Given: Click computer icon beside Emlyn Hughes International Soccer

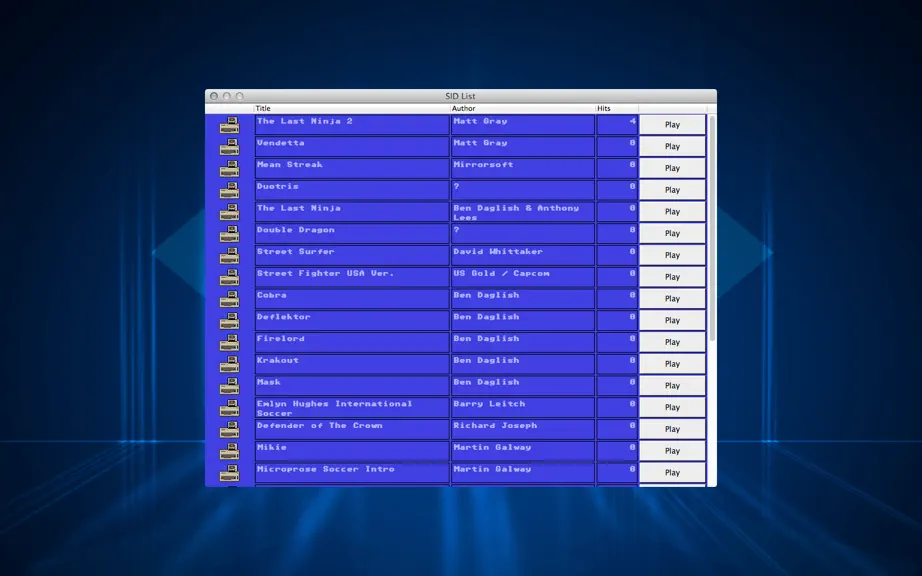Looking at the screenshot, I should coord(229,408).
